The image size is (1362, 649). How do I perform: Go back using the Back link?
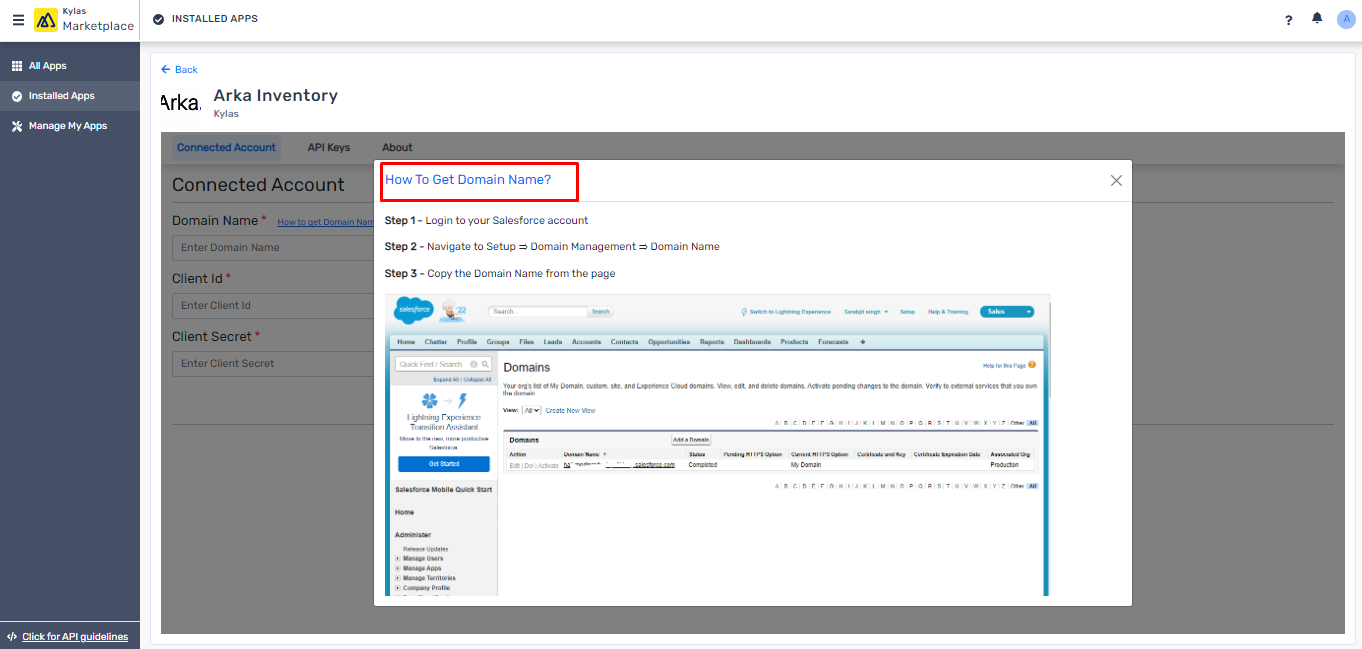pos(180,70)
